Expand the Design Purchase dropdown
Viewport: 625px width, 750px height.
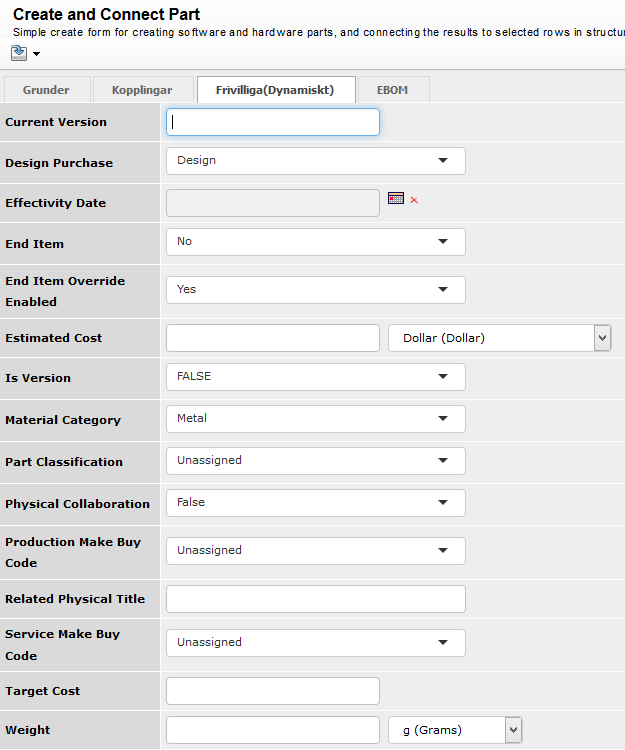pos(315,161)
